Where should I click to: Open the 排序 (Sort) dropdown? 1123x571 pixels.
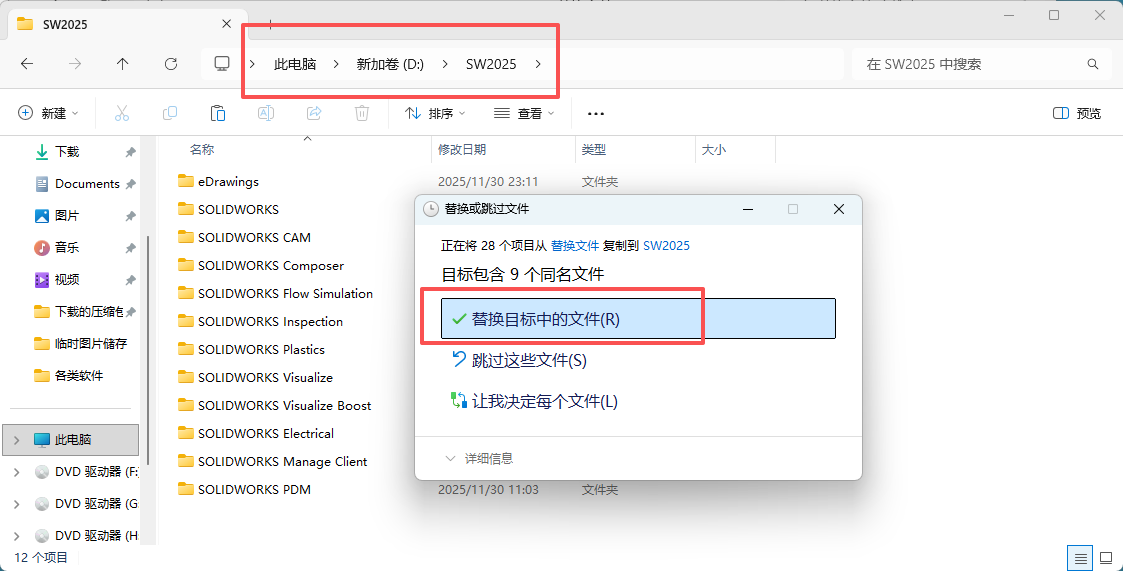(x=435, y=112)
